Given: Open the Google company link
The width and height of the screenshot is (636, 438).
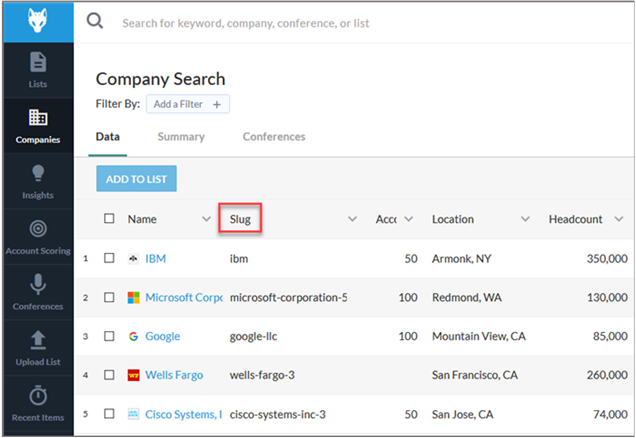Looking at the screenshot, I should coord(162,336).
